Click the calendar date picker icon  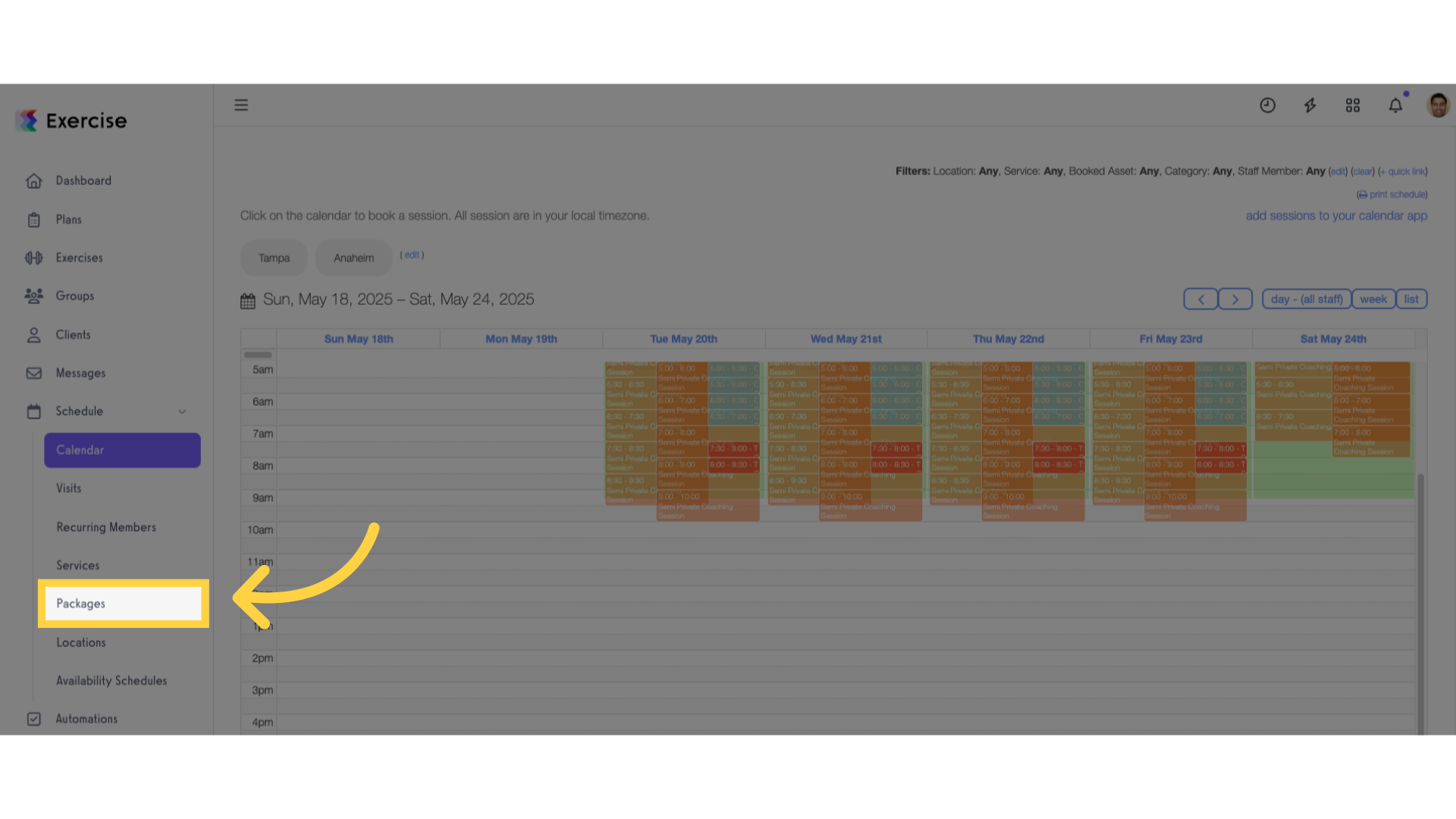[x=248, y=301]
